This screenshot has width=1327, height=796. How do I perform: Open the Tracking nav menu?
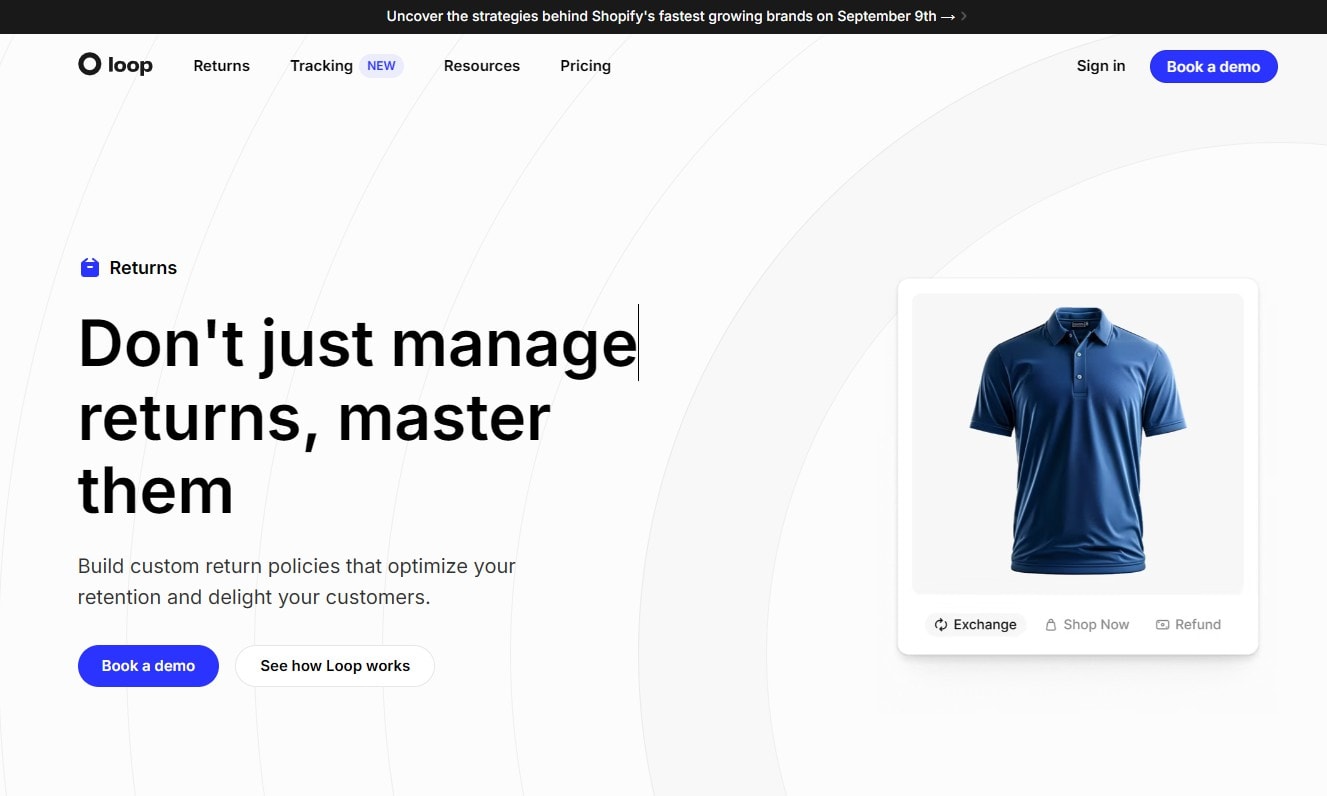pos(321,66)
